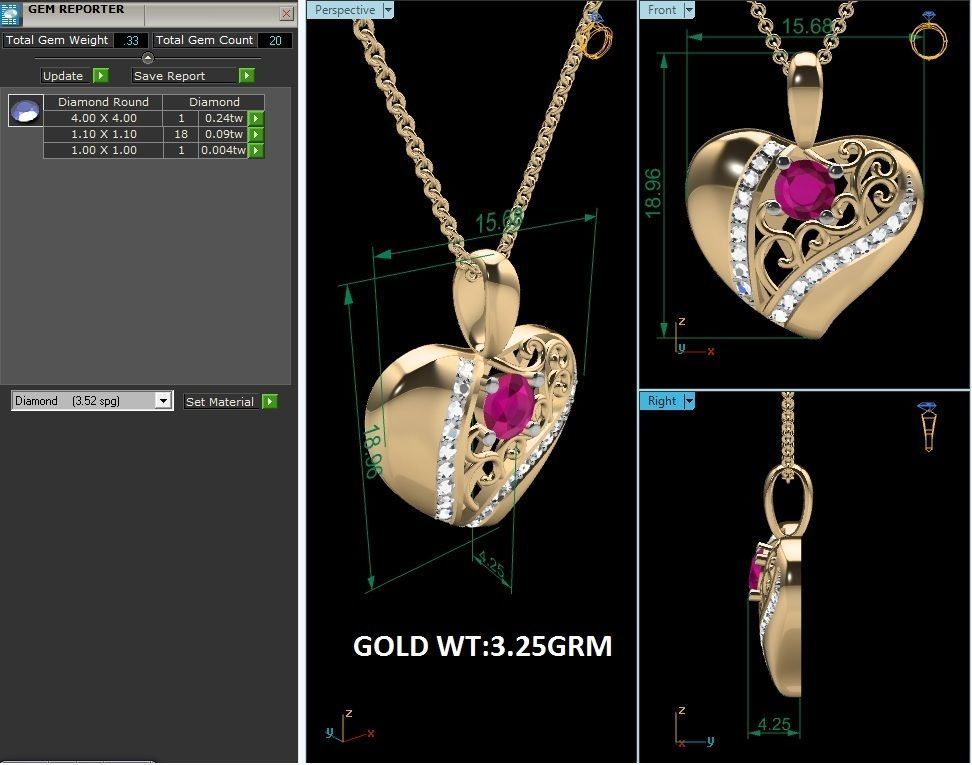972x765 pixels.
Task: Click the Total Gem Count value field
Action: pos(275,40)
